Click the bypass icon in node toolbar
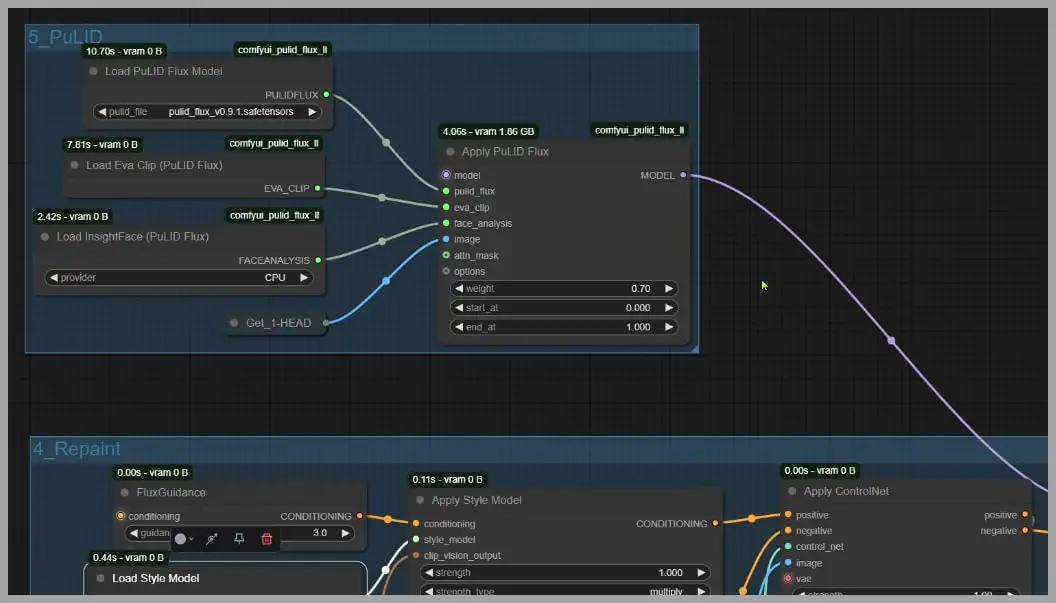 tap(211, 538)
